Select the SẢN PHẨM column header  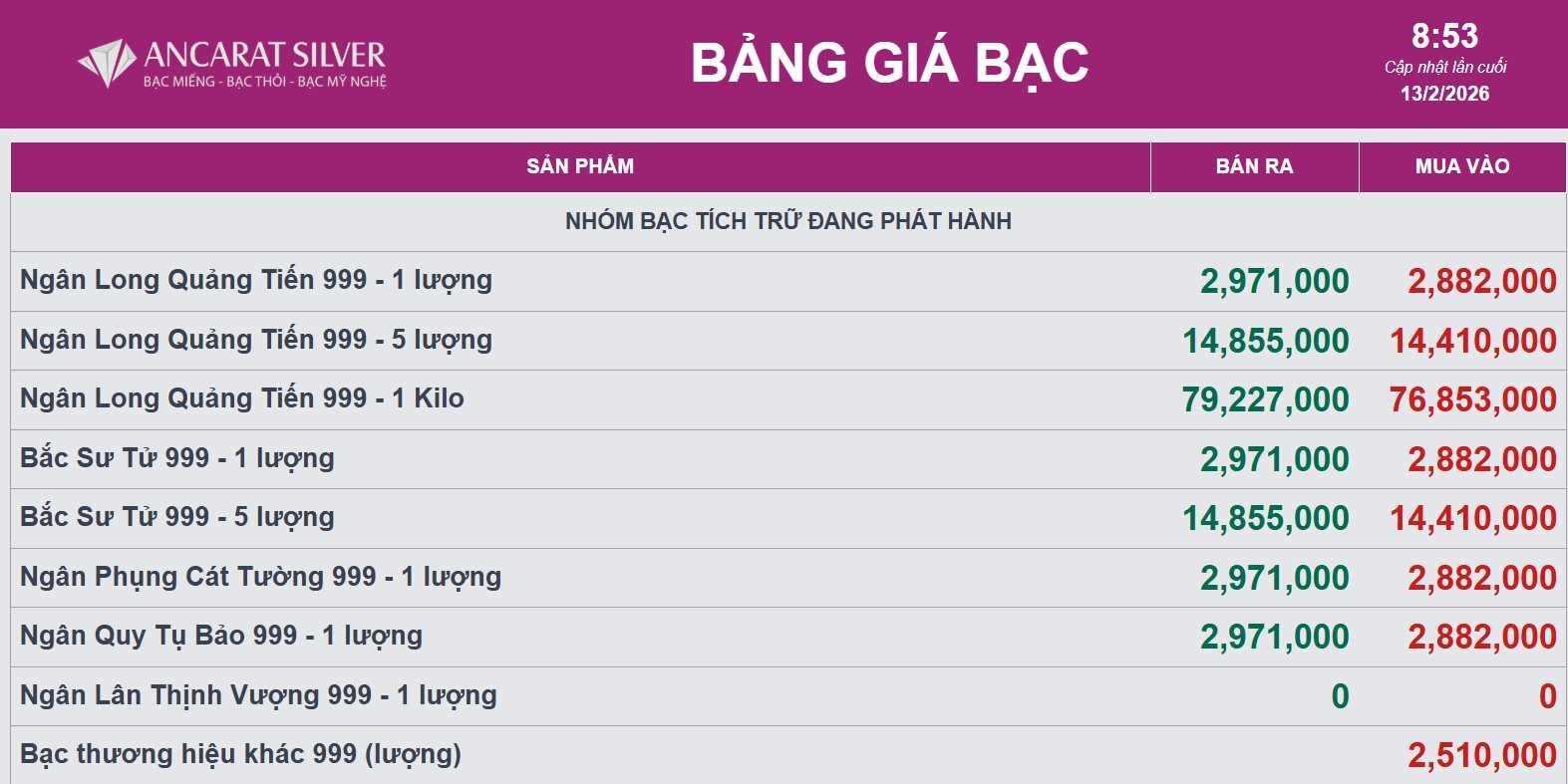tap(580, 166)
